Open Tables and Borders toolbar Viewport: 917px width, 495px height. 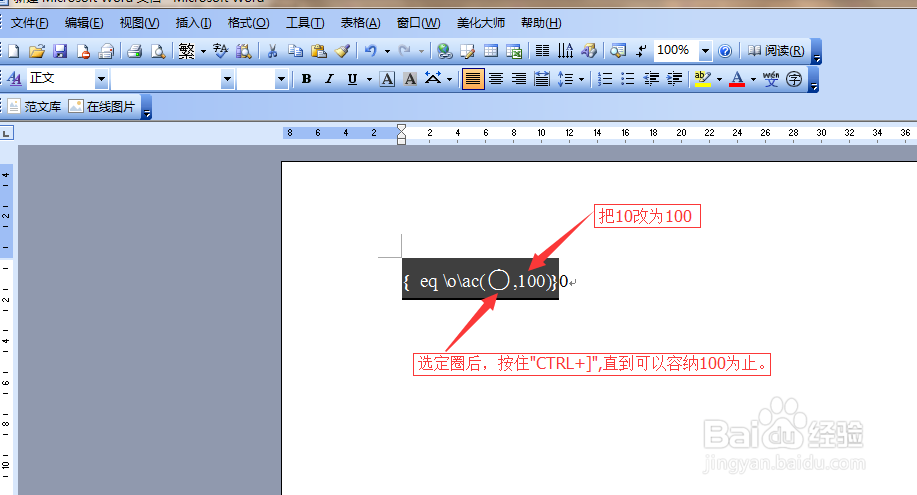[x=468, y=51]
